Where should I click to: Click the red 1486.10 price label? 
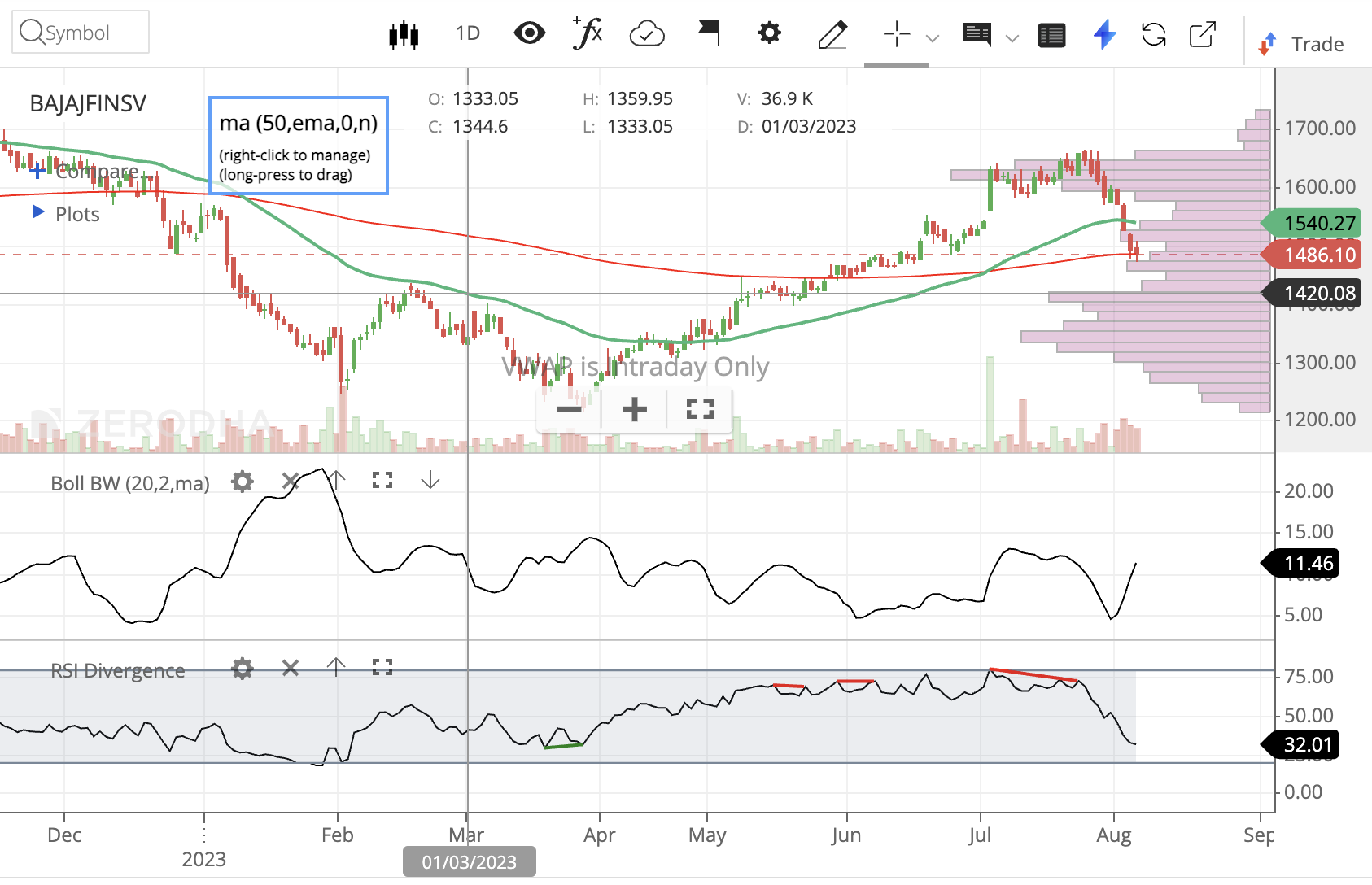click(x=1310, y=255)
